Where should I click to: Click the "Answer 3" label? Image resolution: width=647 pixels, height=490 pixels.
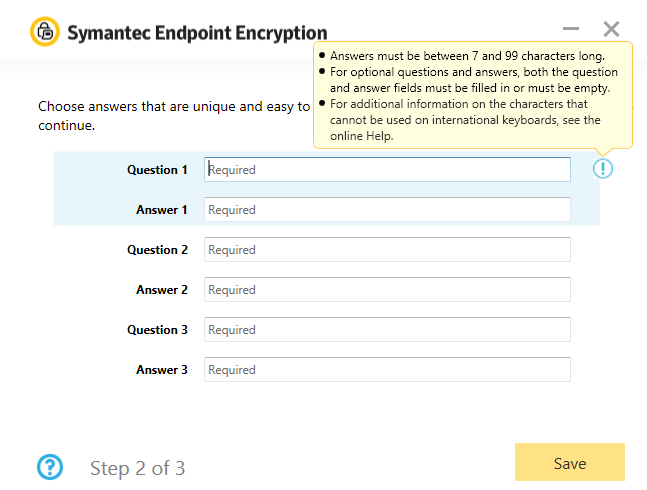[162, 370]
